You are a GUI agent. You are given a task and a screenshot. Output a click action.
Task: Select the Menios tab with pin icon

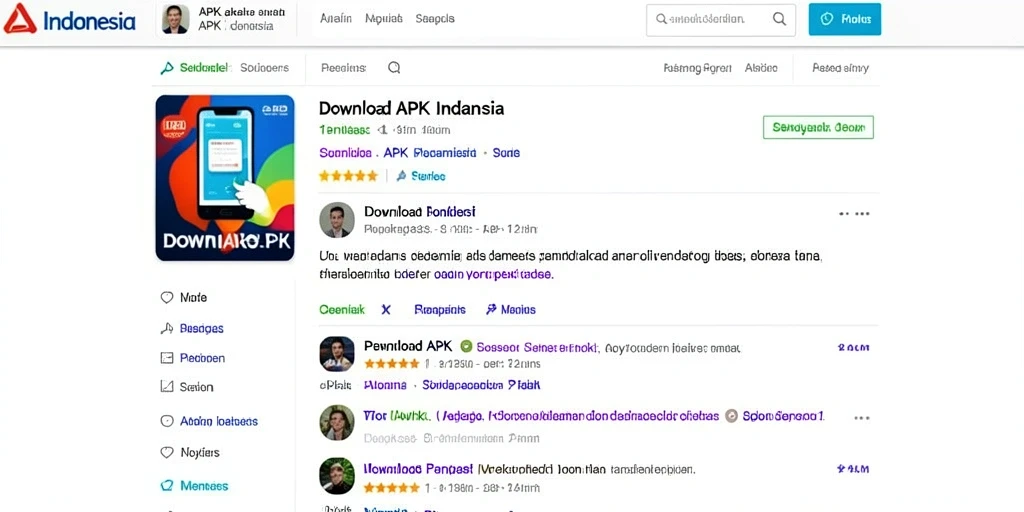click(x=511, y=310)
